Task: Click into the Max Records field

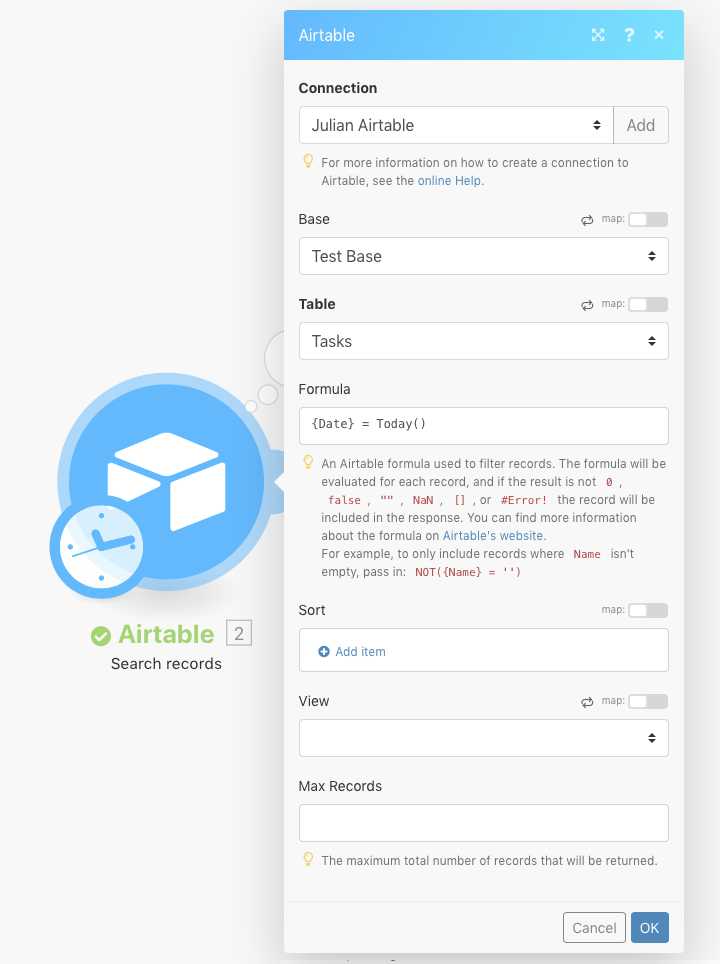Action: click(483, 823)
